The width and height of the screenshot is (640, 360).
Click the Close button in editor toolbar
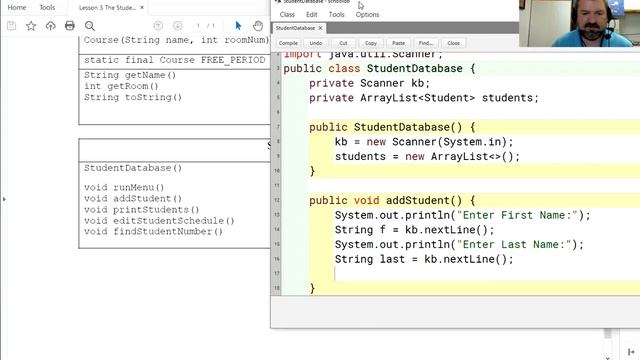[x=453, y=43]
